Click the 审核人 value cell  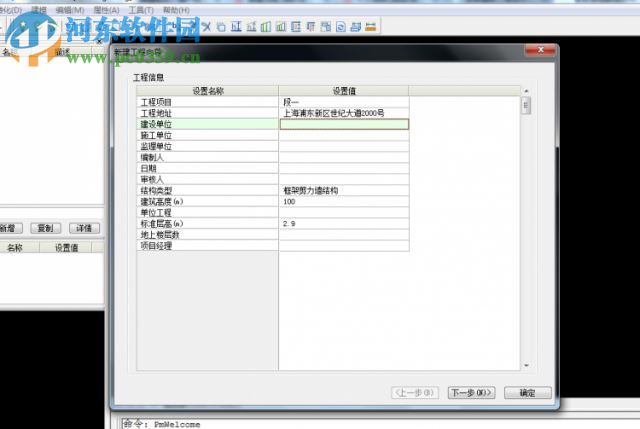[x=344, y=179]
